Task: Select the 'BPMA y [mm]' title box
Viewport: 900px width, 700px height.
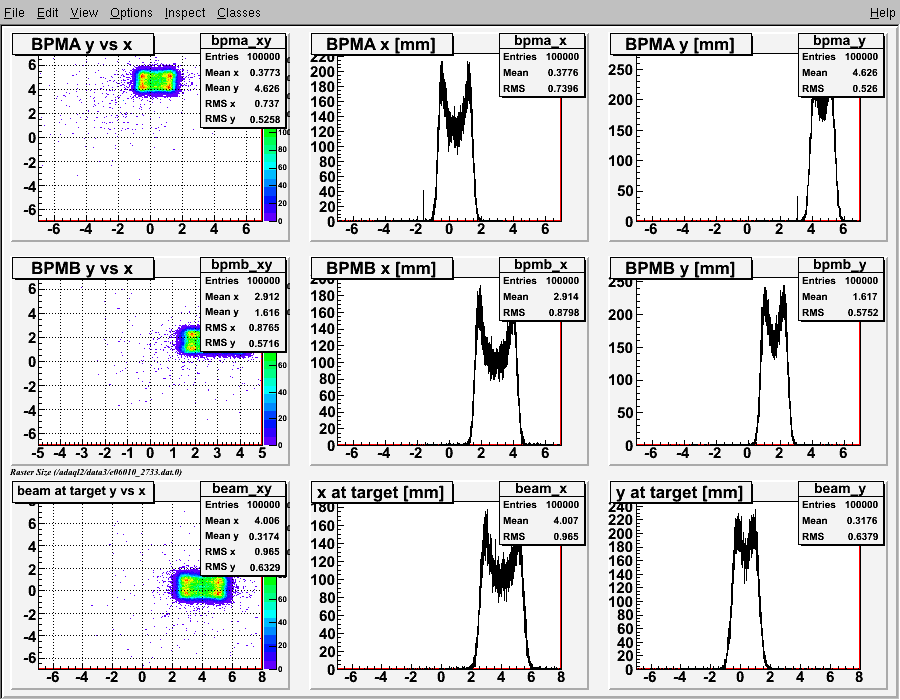Action: 681,44
